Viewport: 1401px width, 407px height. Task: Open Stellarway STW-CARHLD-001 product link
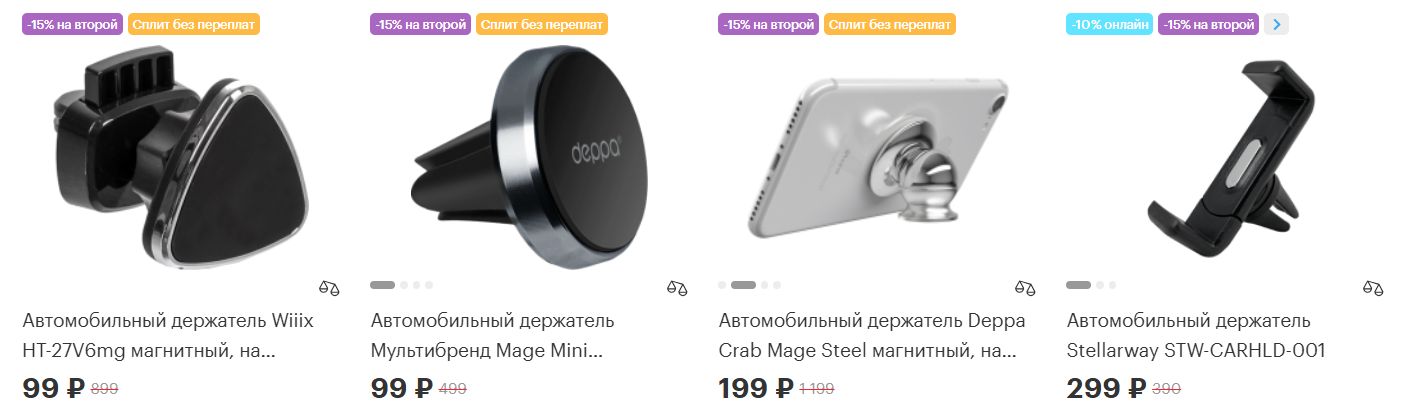pyautogui.click(x=1196, y=336)
